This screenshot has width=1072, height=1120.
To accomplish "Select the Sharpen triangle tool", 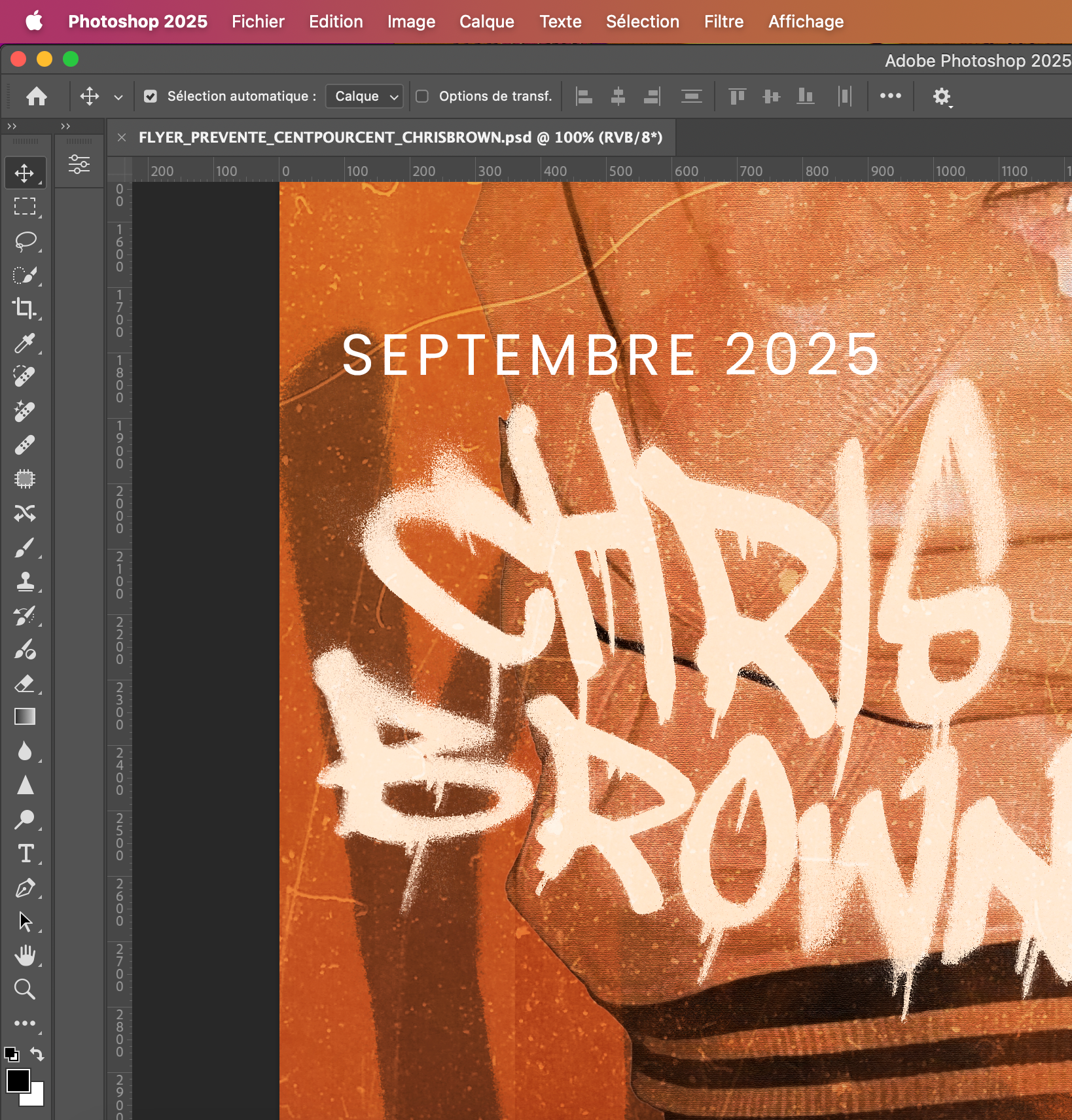I will pyautogui.click(x=25, y=785).
